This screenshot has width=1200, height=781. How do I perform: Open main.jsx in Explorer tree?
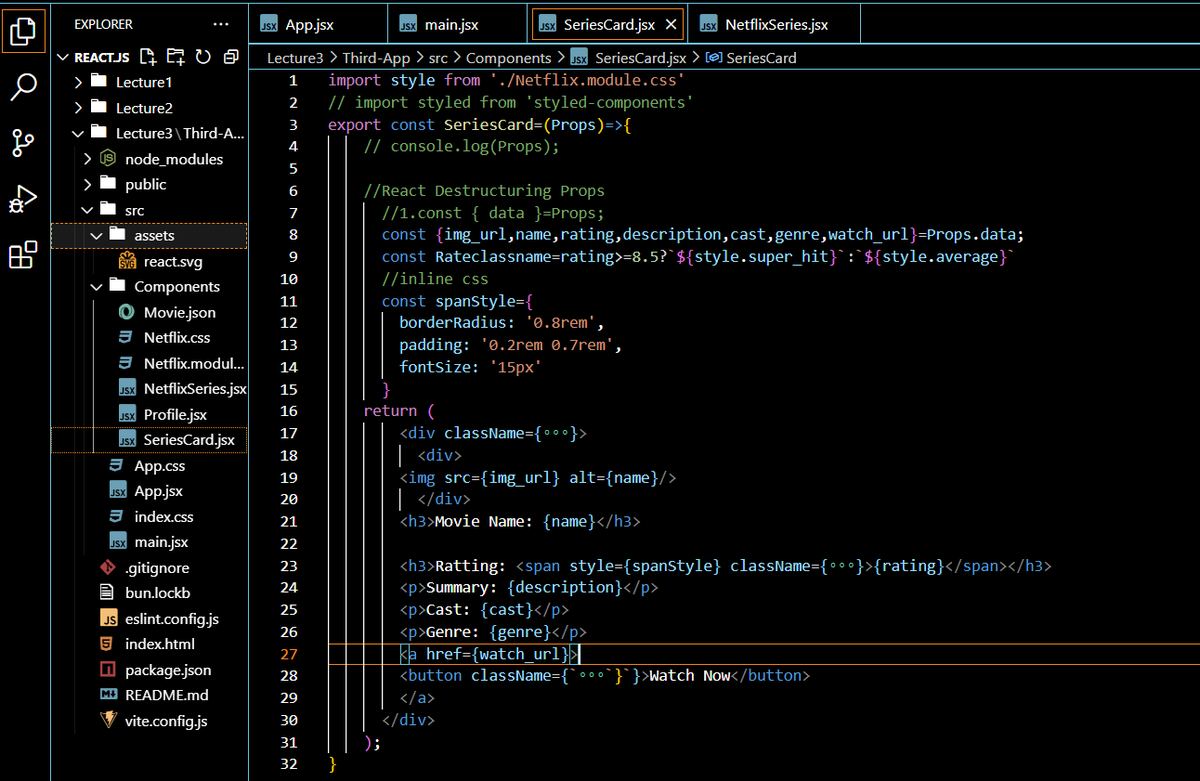(x=161, y=542)
